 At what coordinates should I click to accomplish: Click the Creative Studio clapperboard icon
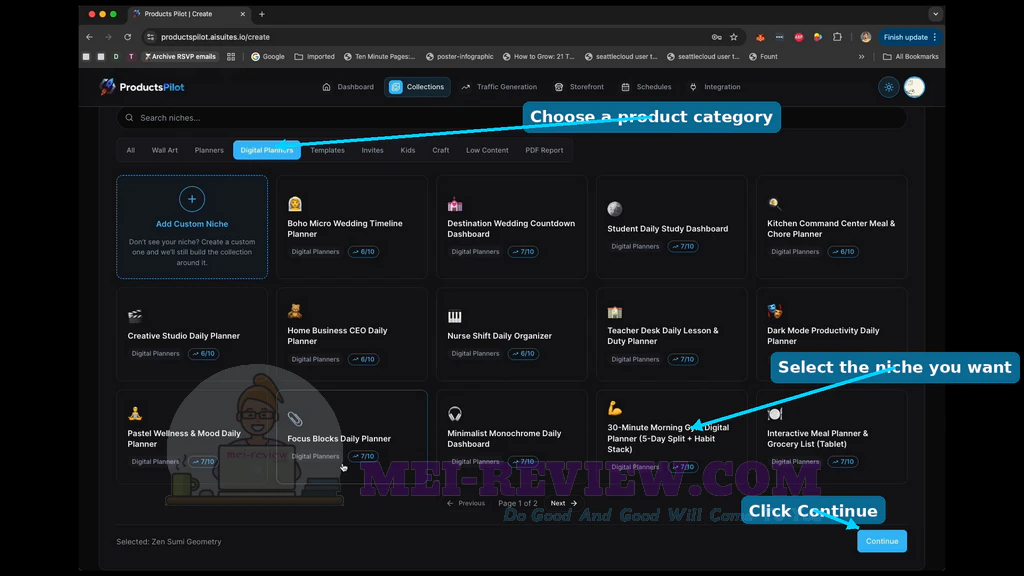click(x=135, y=316)
